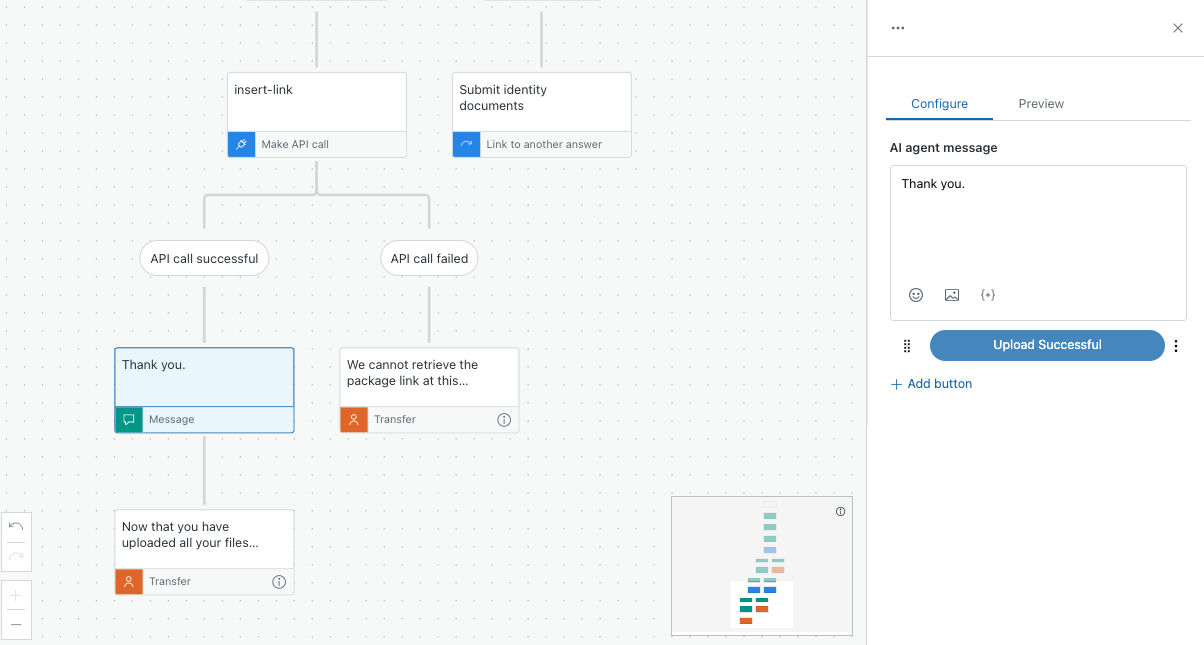Click the insert image icon
Image resolution: width=1204 pixels, height=645 pixels.
click(951, 295)
